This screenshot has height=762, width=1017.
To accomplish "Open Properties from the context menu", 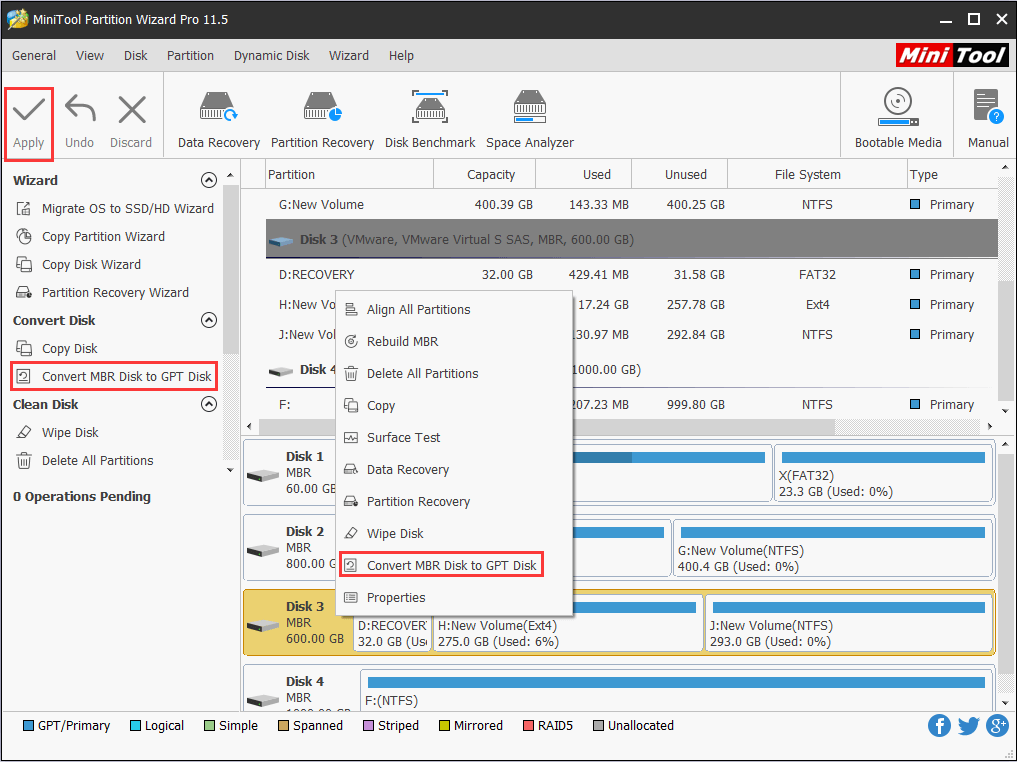I will coord(454,598).
